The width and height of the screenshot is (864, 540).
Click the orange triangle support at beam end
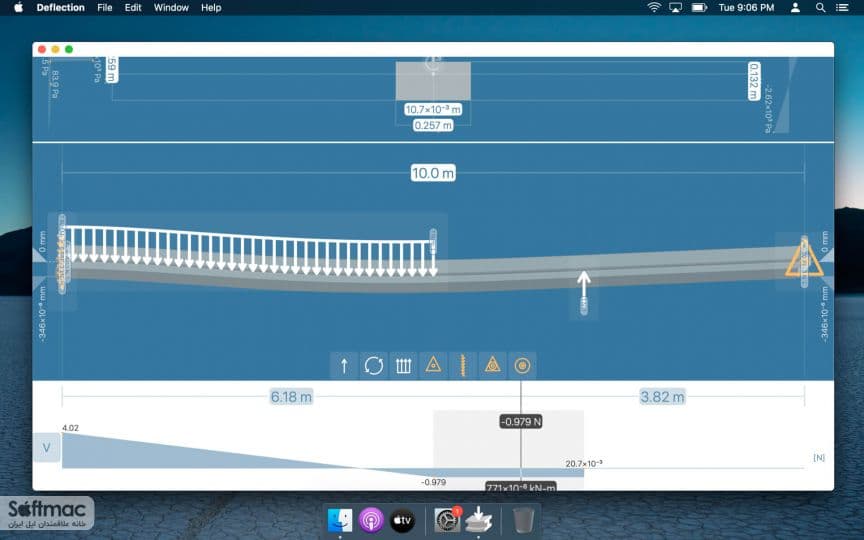[x=804, y=261]
